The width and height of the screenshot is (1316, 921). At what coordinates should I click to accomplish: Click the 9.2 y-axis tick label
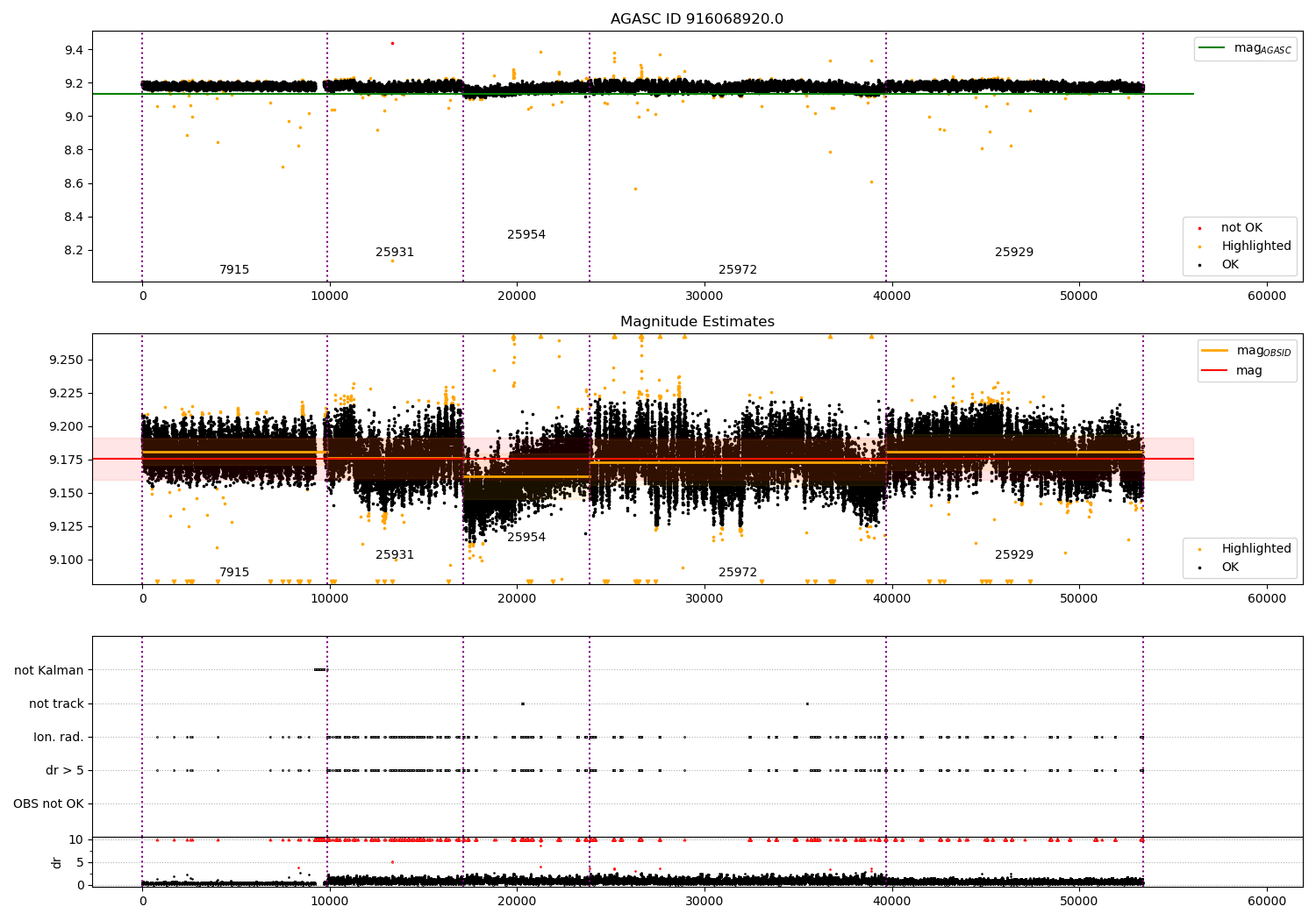(74, 83)
